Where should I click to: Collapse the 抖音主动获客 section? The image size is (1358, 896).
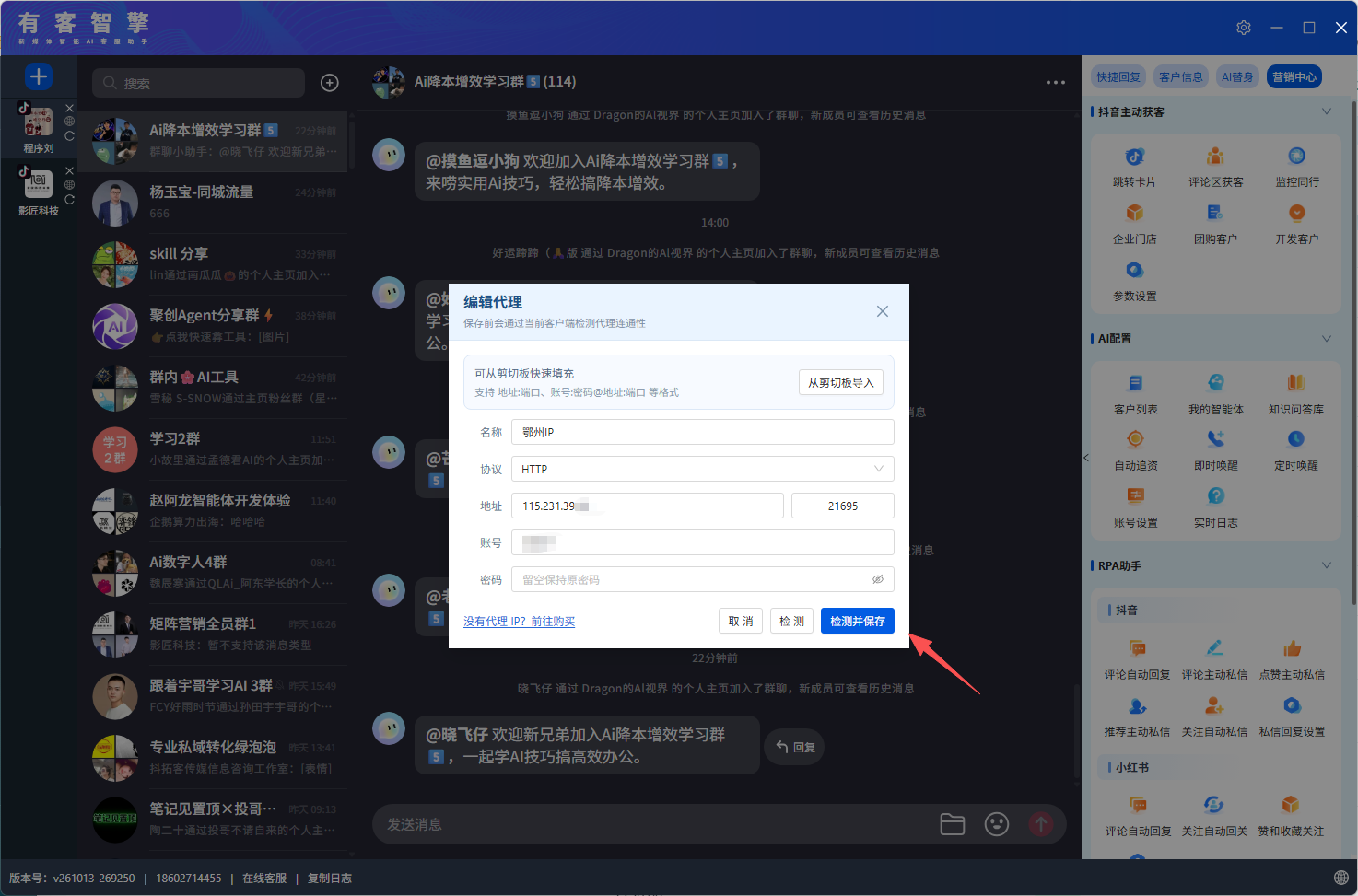(x=1327, y=111)
